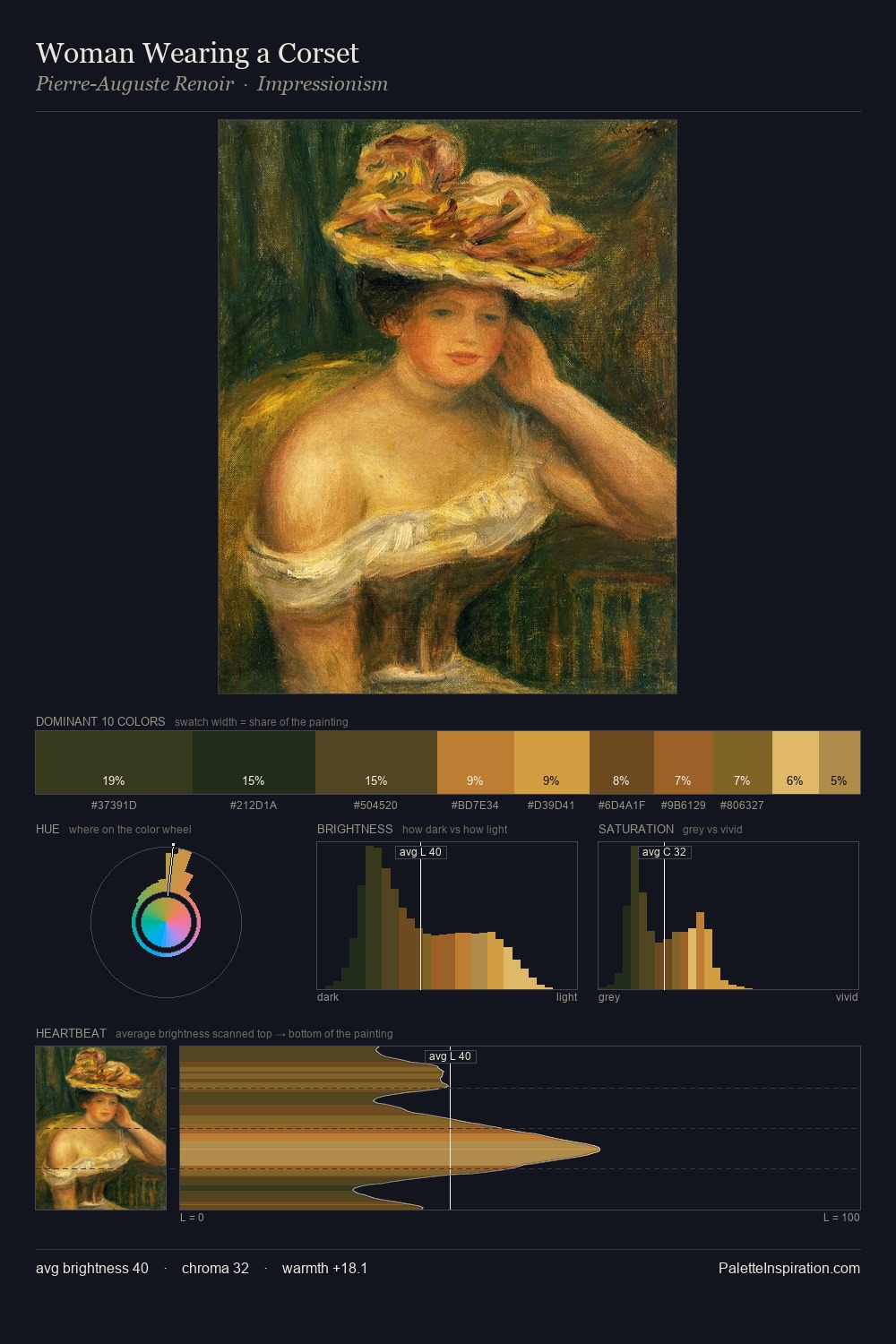Click the brightness histogram chart
This screenshot has width=896, height=1344.
[x=447, y=916]
